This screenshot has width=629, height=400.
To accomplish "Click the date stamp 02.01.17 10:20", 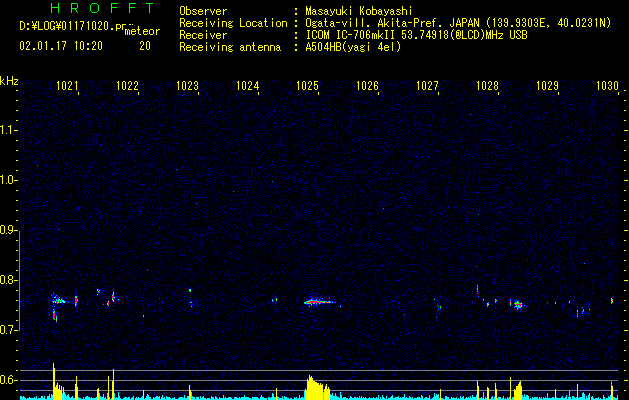I will click(x=61, y=46).
